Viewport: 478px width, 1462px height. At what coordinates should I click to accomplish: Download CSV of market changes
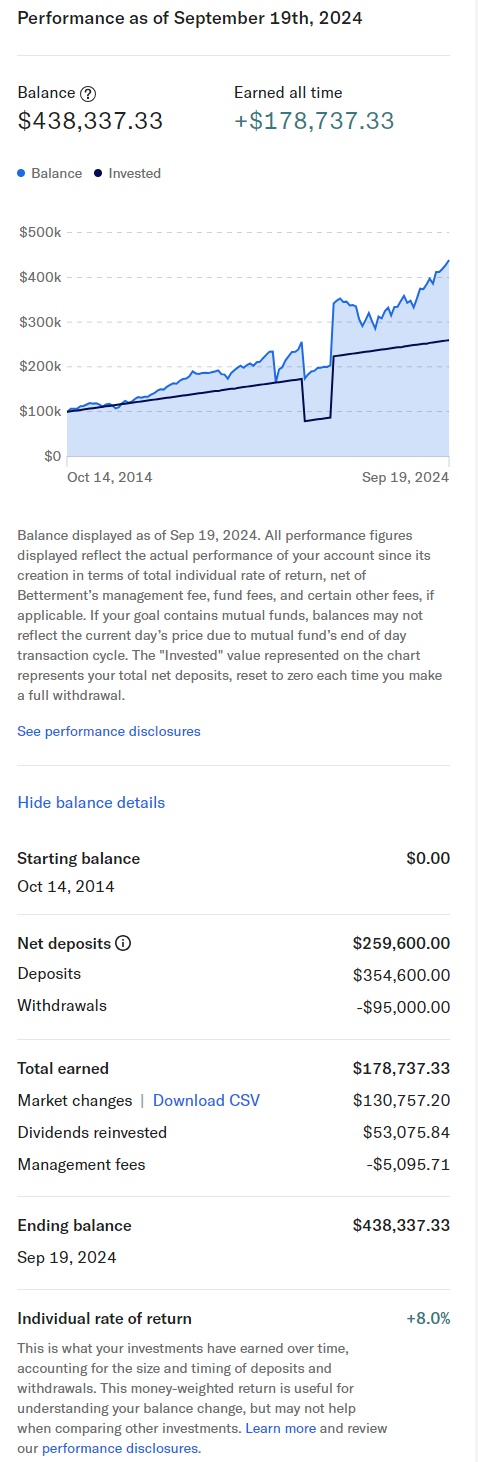pos(206,1100)
